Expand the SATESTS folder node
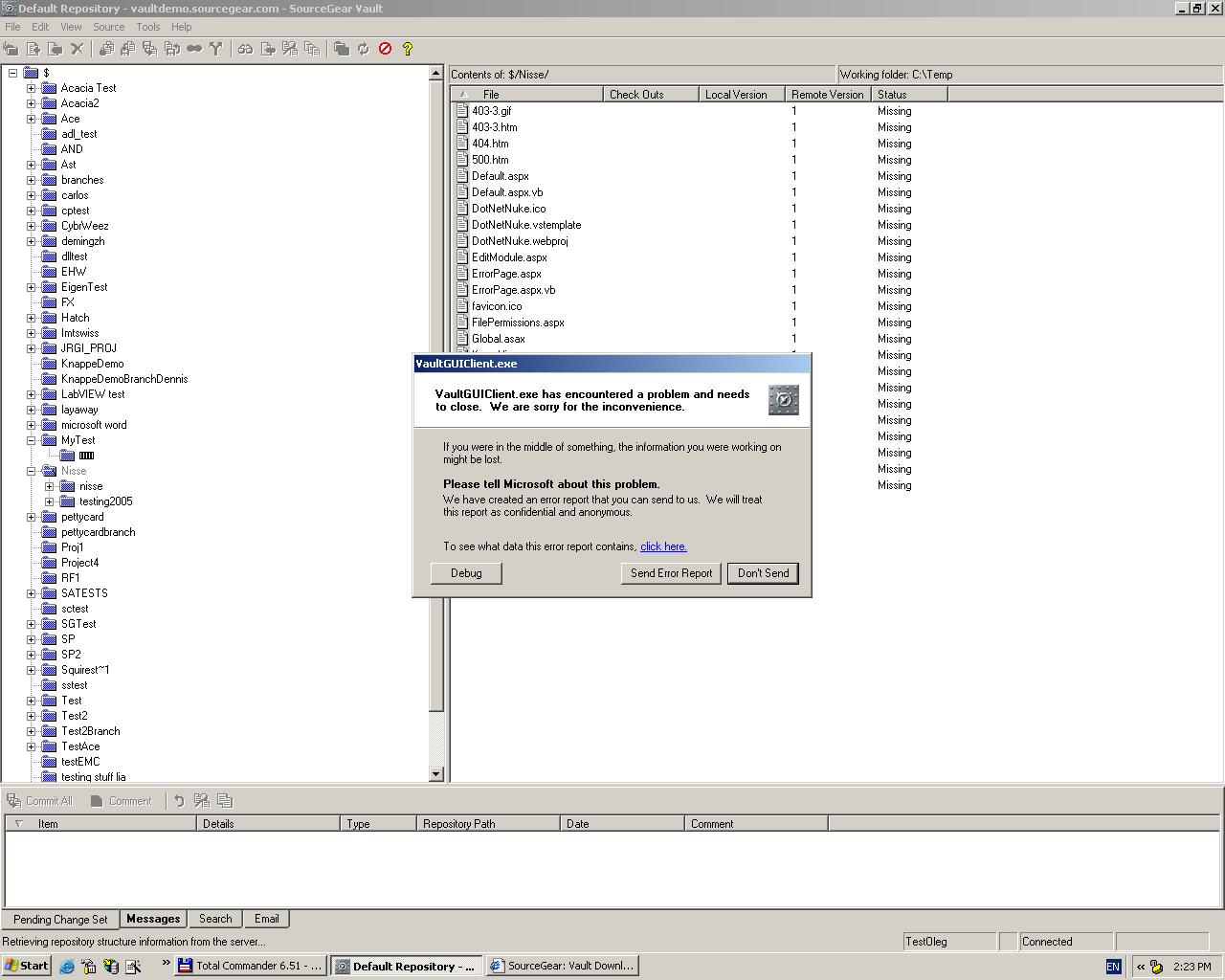Screen dimensions: 1225x980 pyautogui.click(x=31, y=593)
